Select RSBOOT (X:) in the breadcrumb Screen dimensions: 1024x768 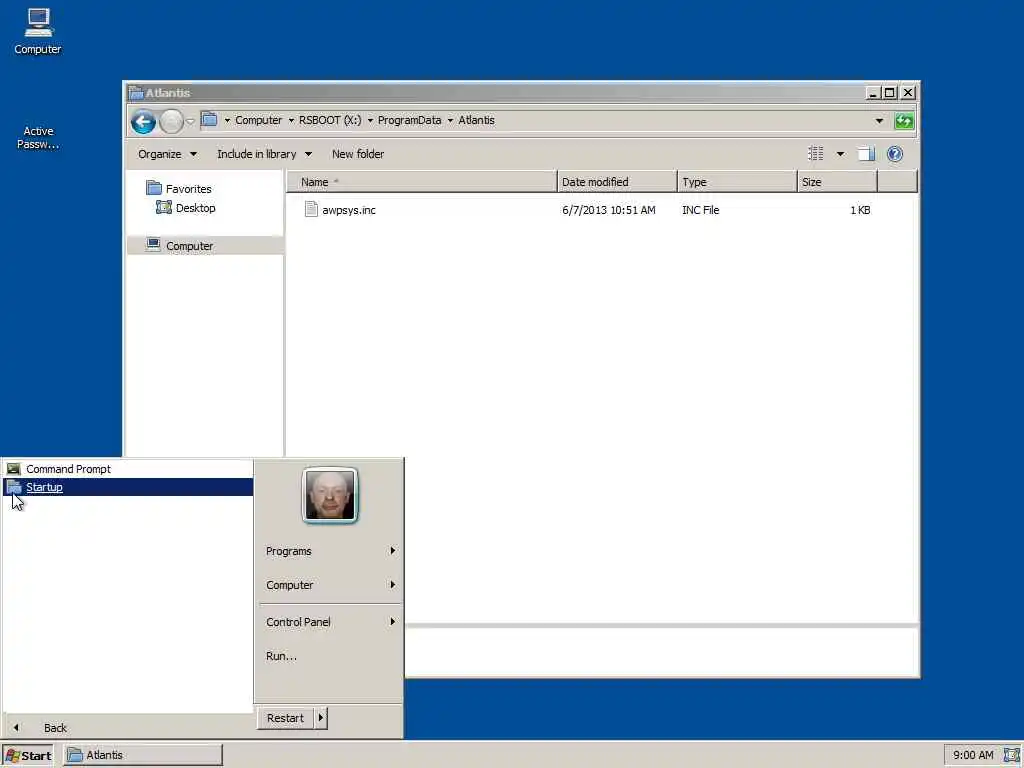[x=330, y=120]
